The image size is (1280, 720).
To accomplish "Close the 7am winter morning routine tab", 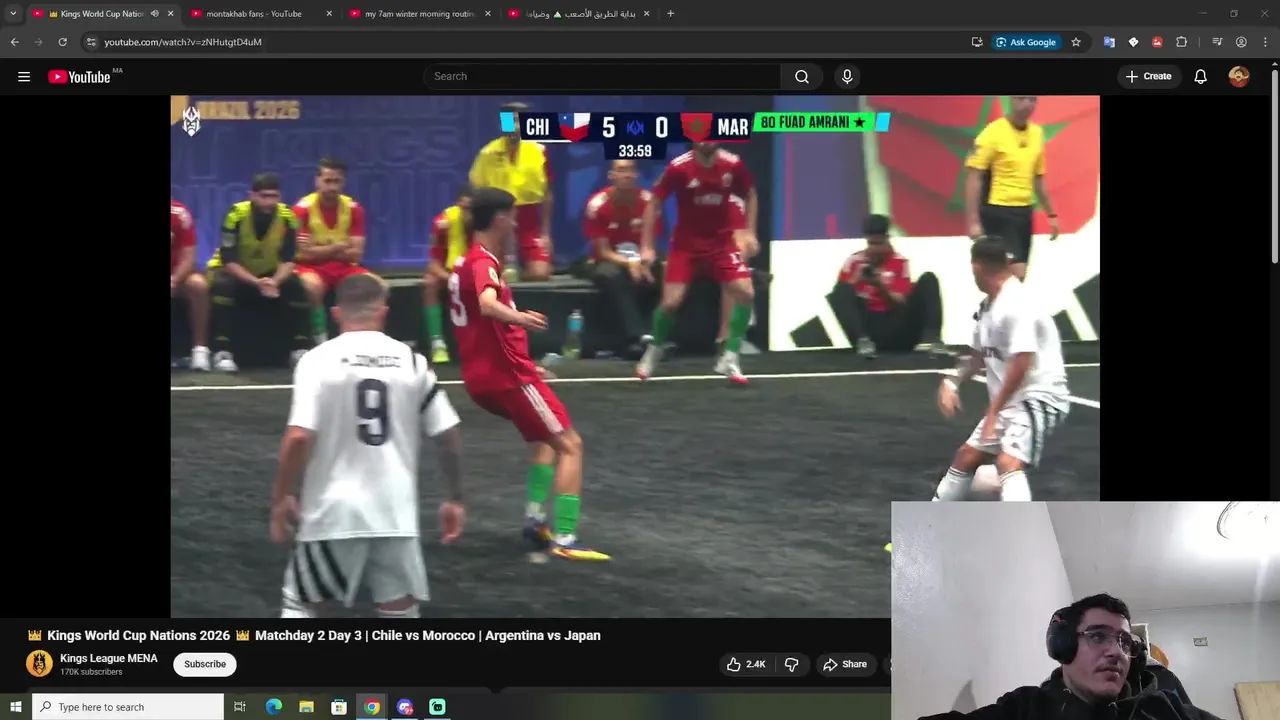I will (488, 14).
